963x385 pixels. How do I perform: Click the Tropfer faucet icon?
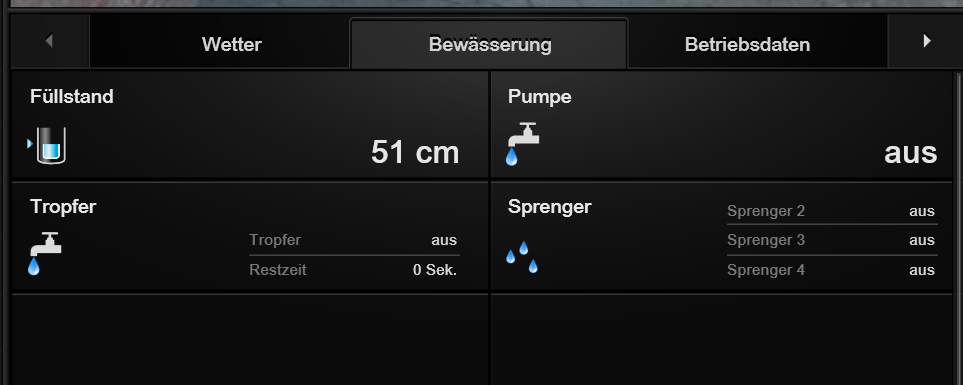coord(45,254)
